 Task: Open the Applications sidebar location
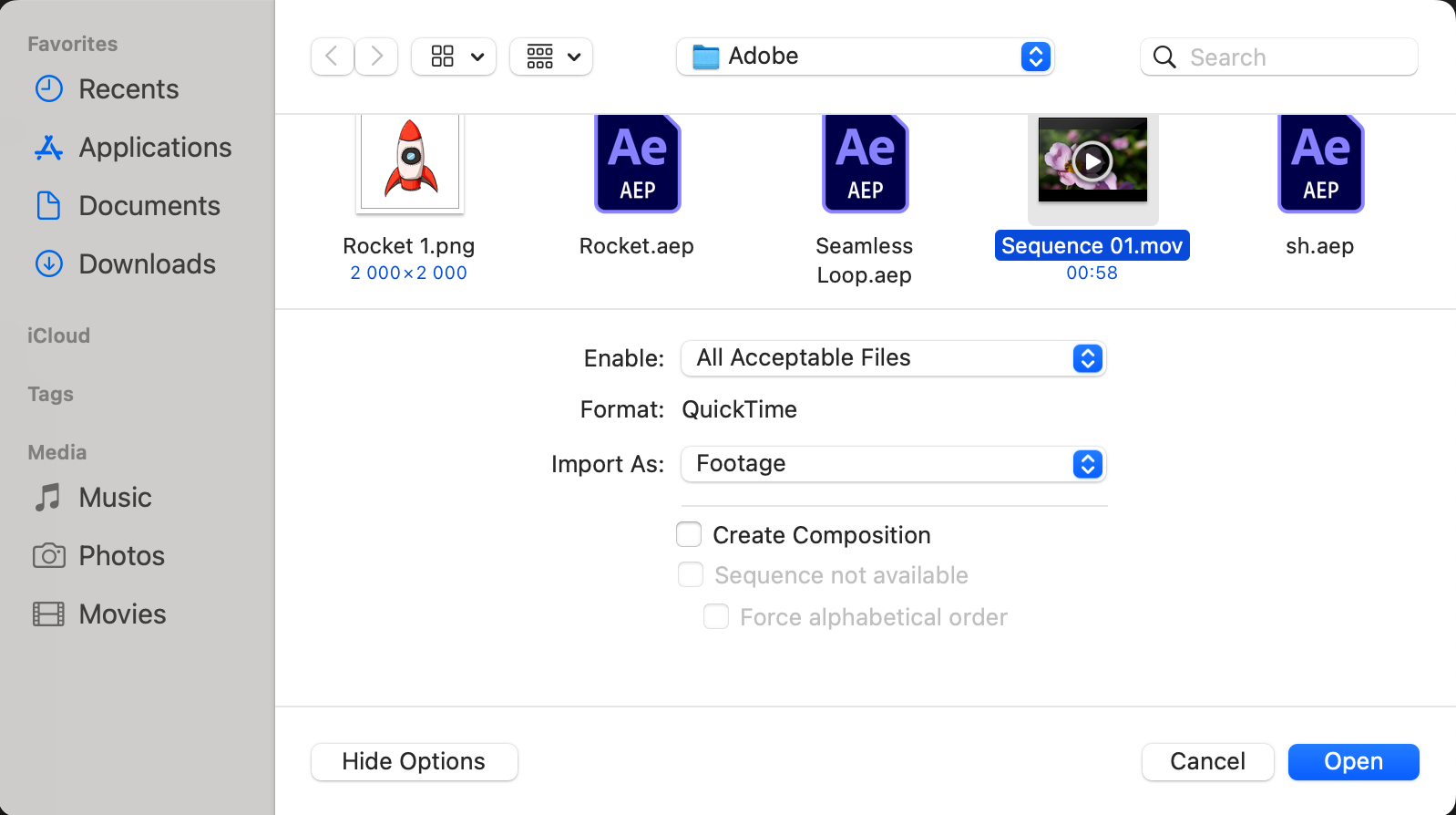point(154,148)
